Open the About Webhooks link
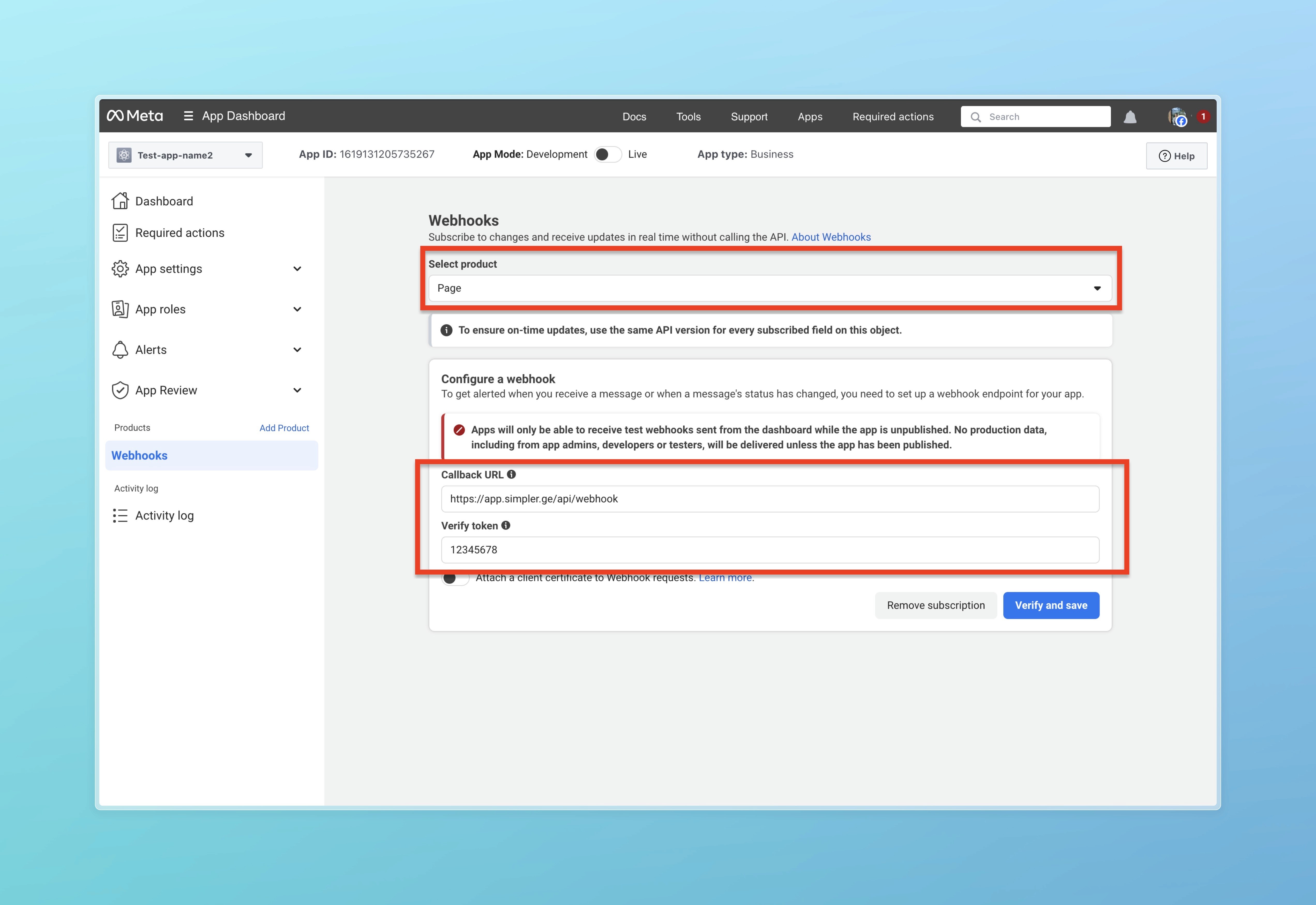1316x905 pixels. (x=831, y=237)
